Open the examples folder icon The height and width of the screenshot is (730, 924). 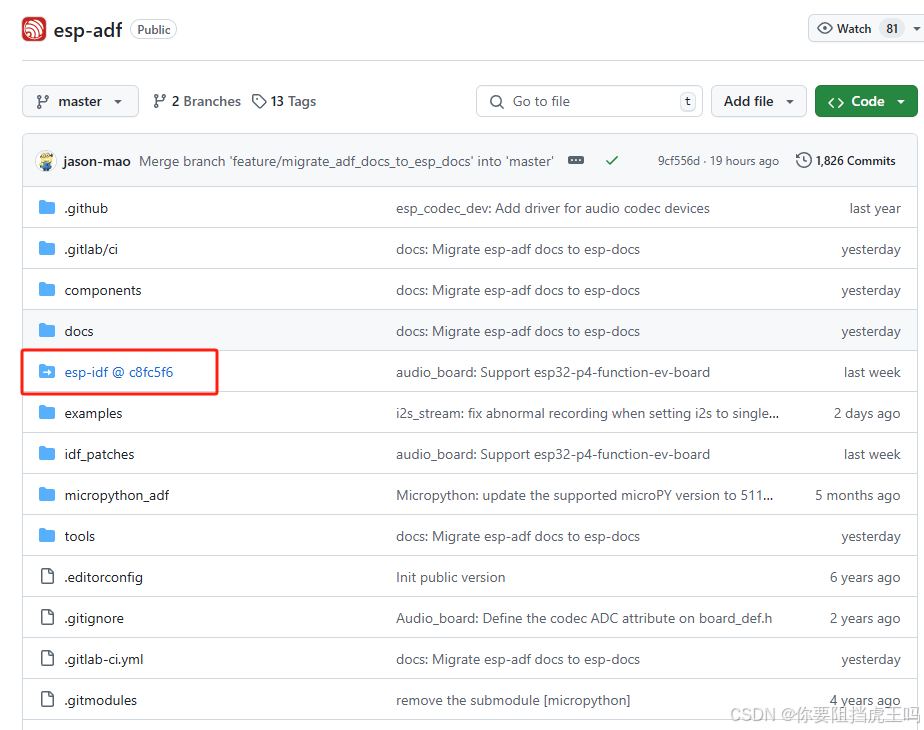[47, 412]
